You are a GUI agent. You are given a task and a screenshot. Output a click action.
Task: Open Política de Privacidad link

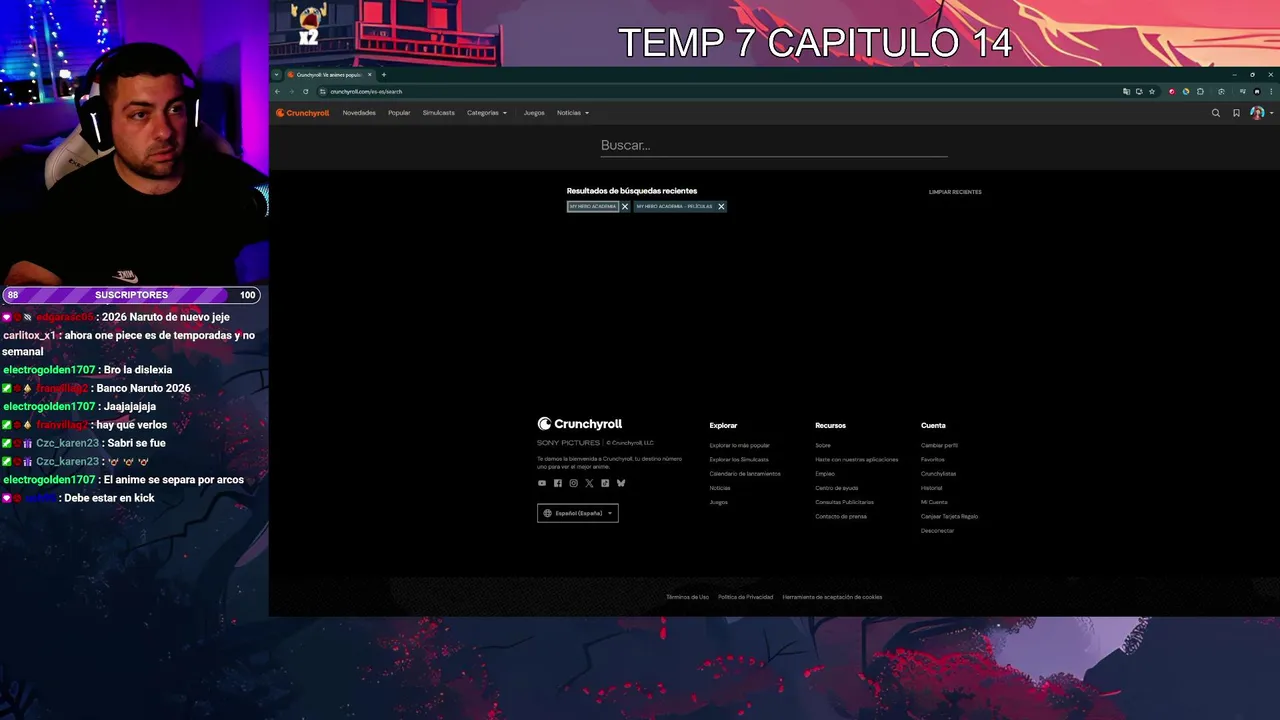[746, 597]
